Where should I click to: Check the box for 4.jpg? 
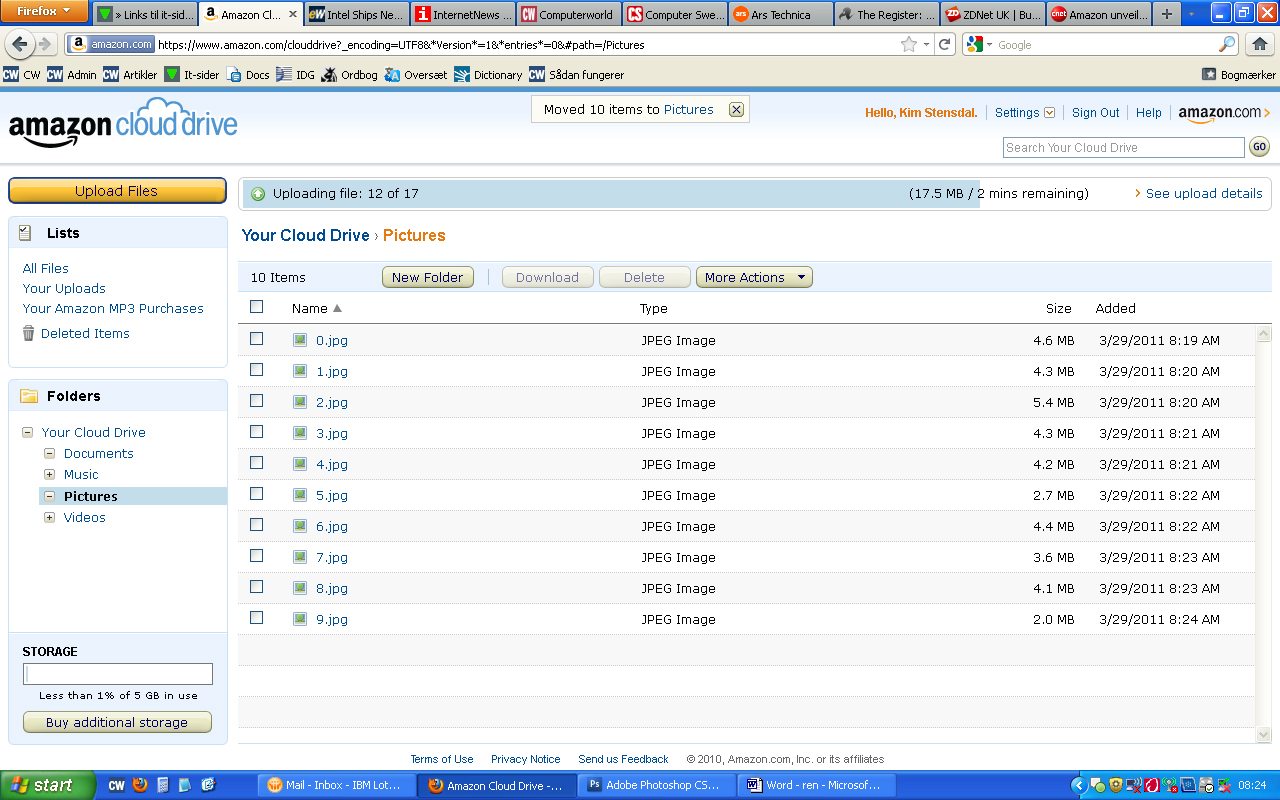257,463
